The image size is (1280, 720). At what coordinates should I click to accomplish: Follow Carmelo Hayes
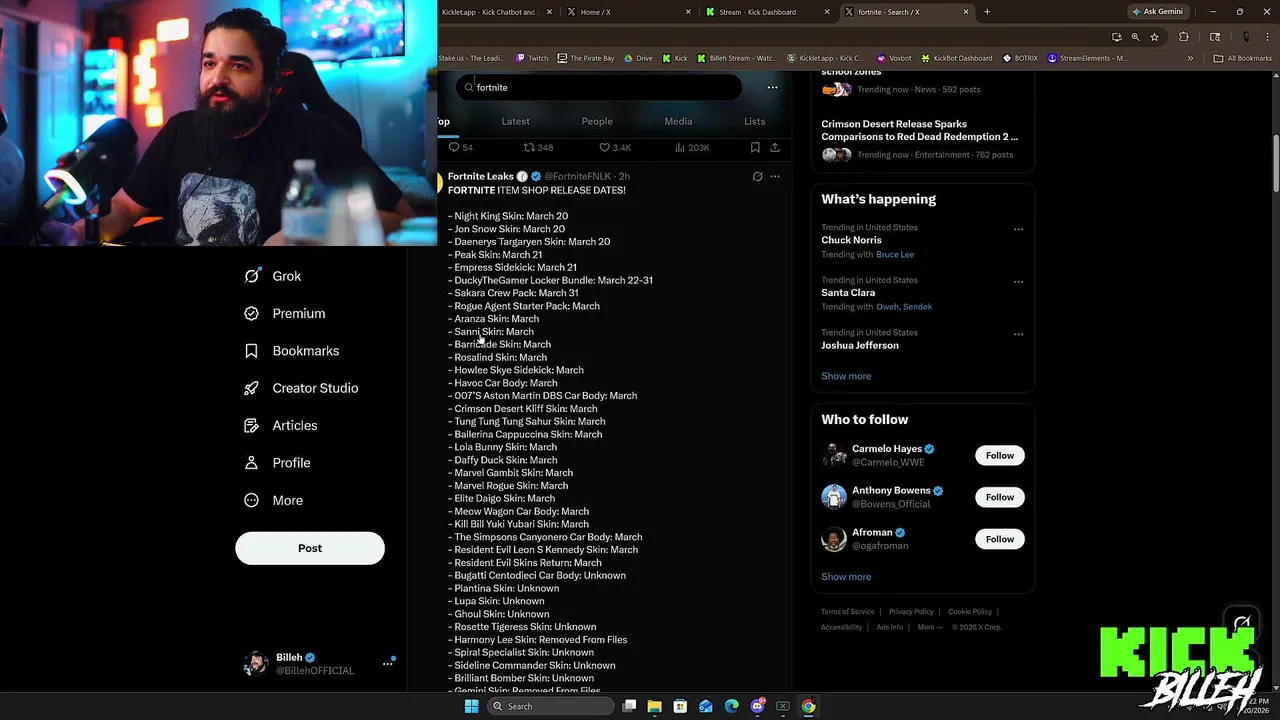[1000, 455]
